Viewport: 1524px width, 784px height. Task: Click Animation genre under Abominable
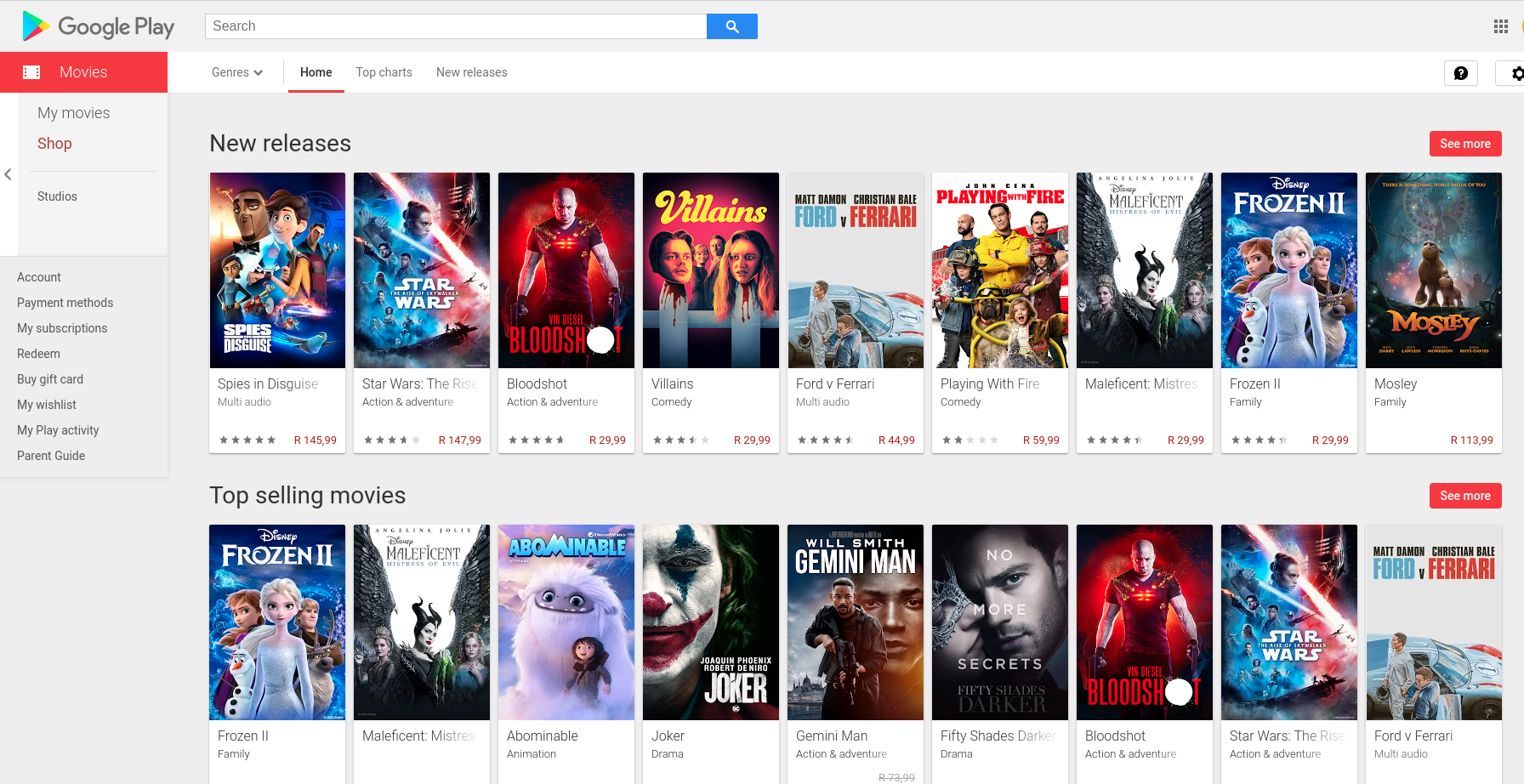(532, 754)
